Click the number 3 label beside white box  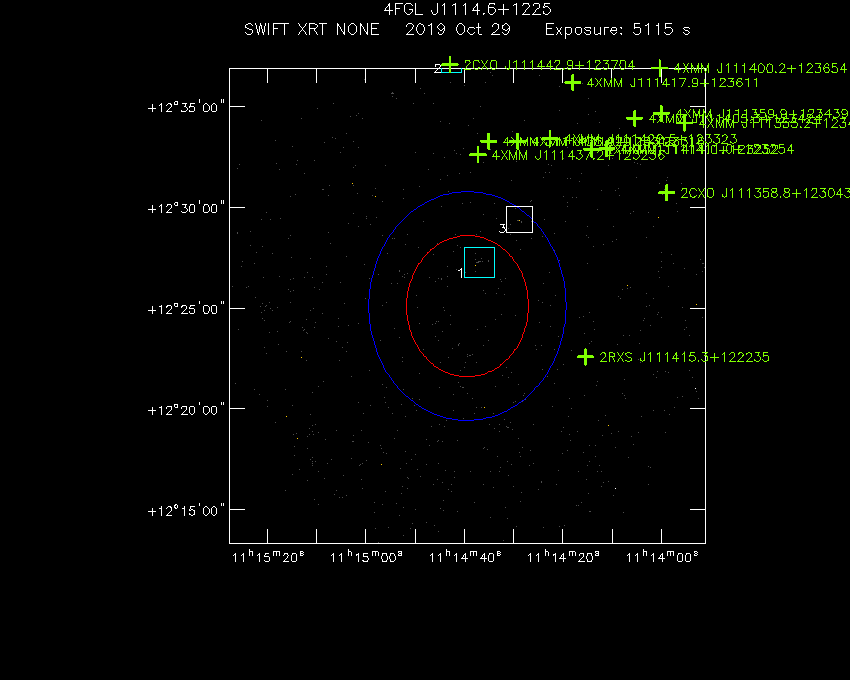coord(503,228)
